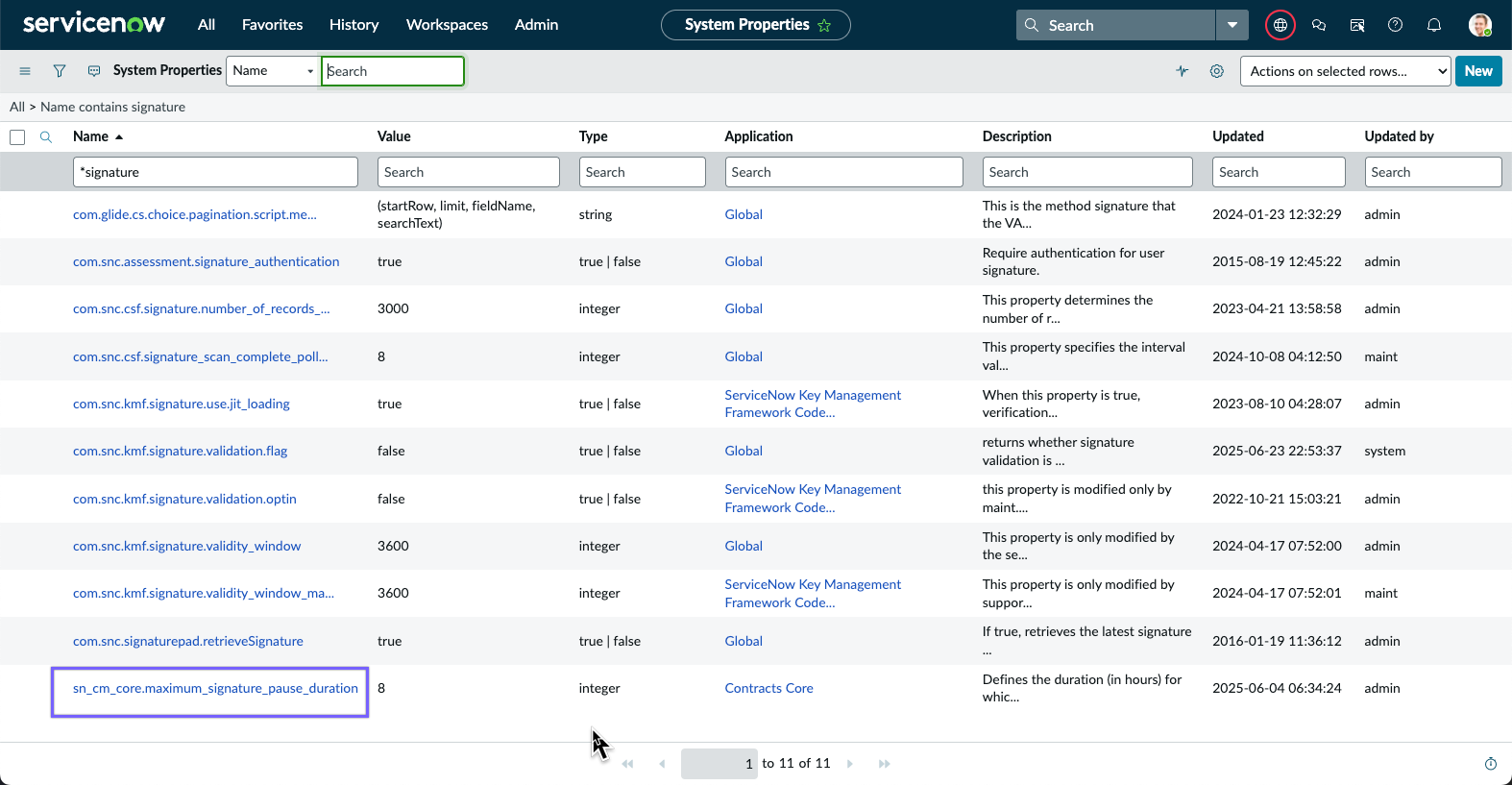Open list personalization gear icon

tap(1217, 71)
